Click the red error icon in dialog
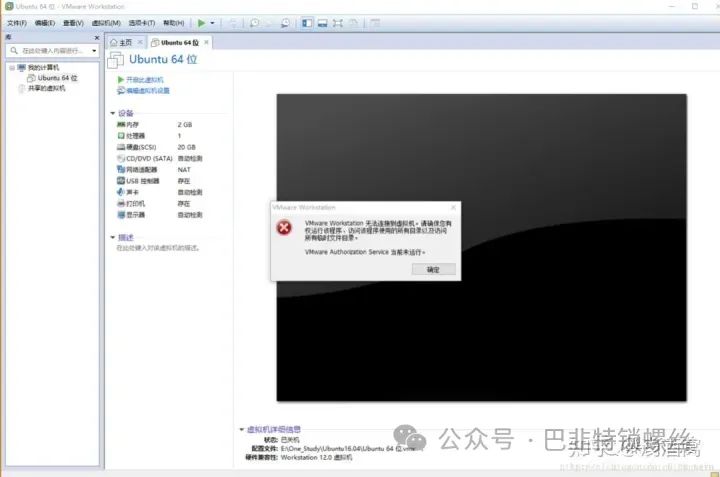This screenshot has height=477, width=720. pyautogui.click(x=284, y=227)
